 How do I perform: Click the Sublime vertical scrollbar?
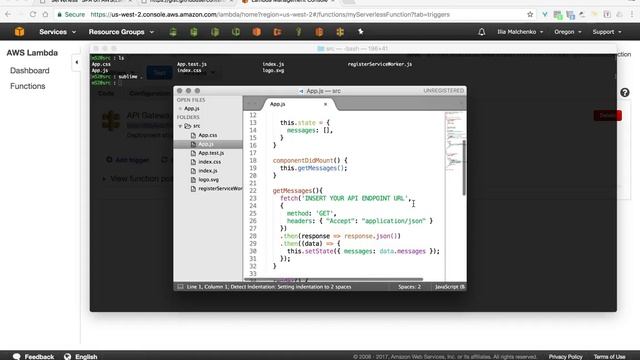pyautogui.click(x=464, y=167)
